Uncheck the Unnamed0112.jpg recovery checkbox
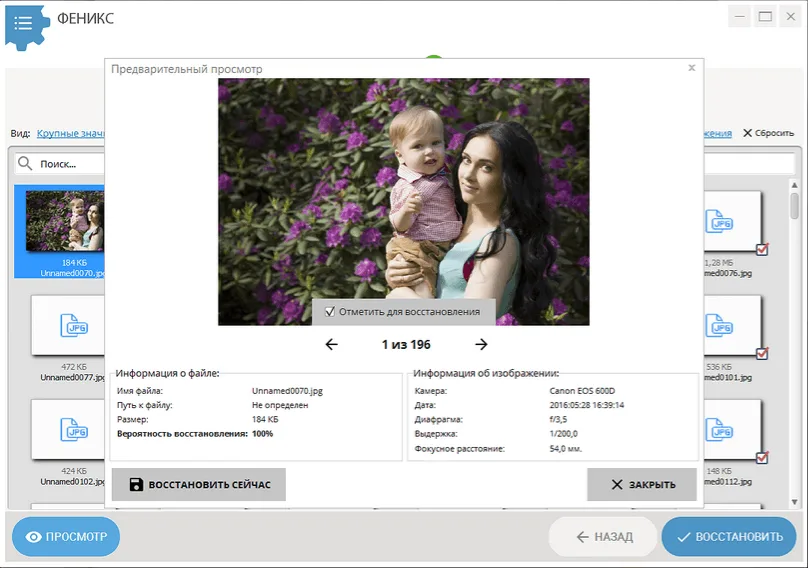 (x=762, y=458)
